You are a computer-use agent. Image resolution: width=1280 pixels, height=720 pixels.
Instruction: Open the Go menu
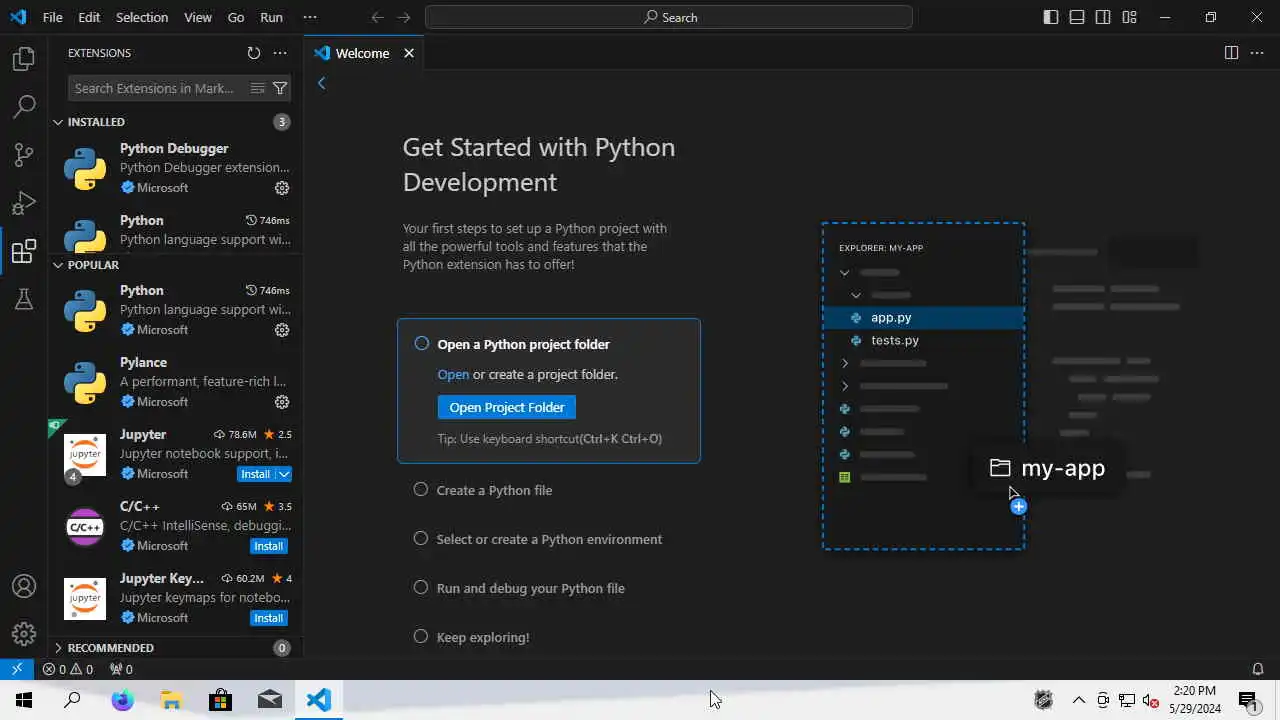[x=236, y=17]
